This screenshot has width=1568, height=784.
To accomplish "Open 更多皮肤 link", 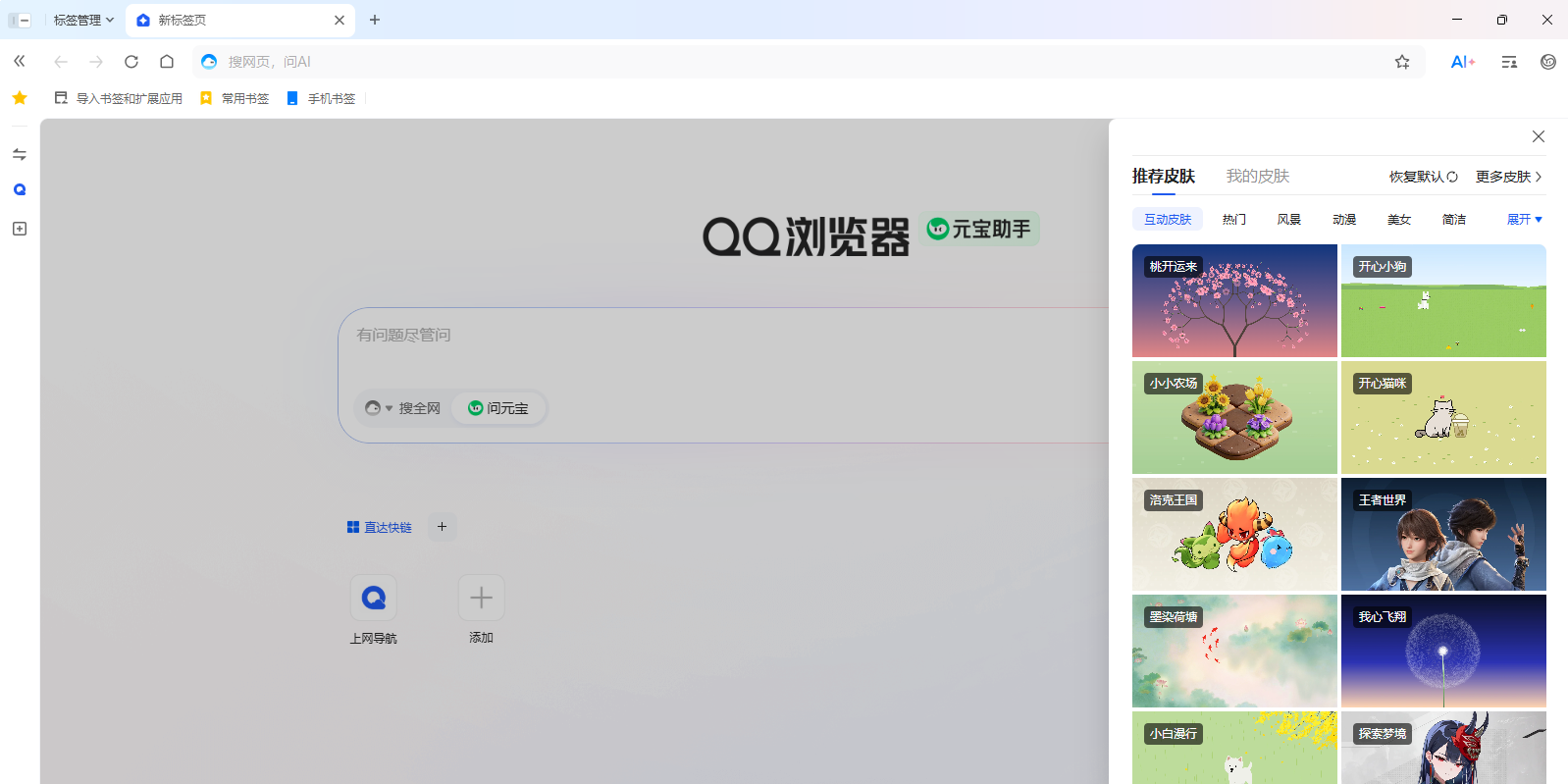I will coord(1509,177).
